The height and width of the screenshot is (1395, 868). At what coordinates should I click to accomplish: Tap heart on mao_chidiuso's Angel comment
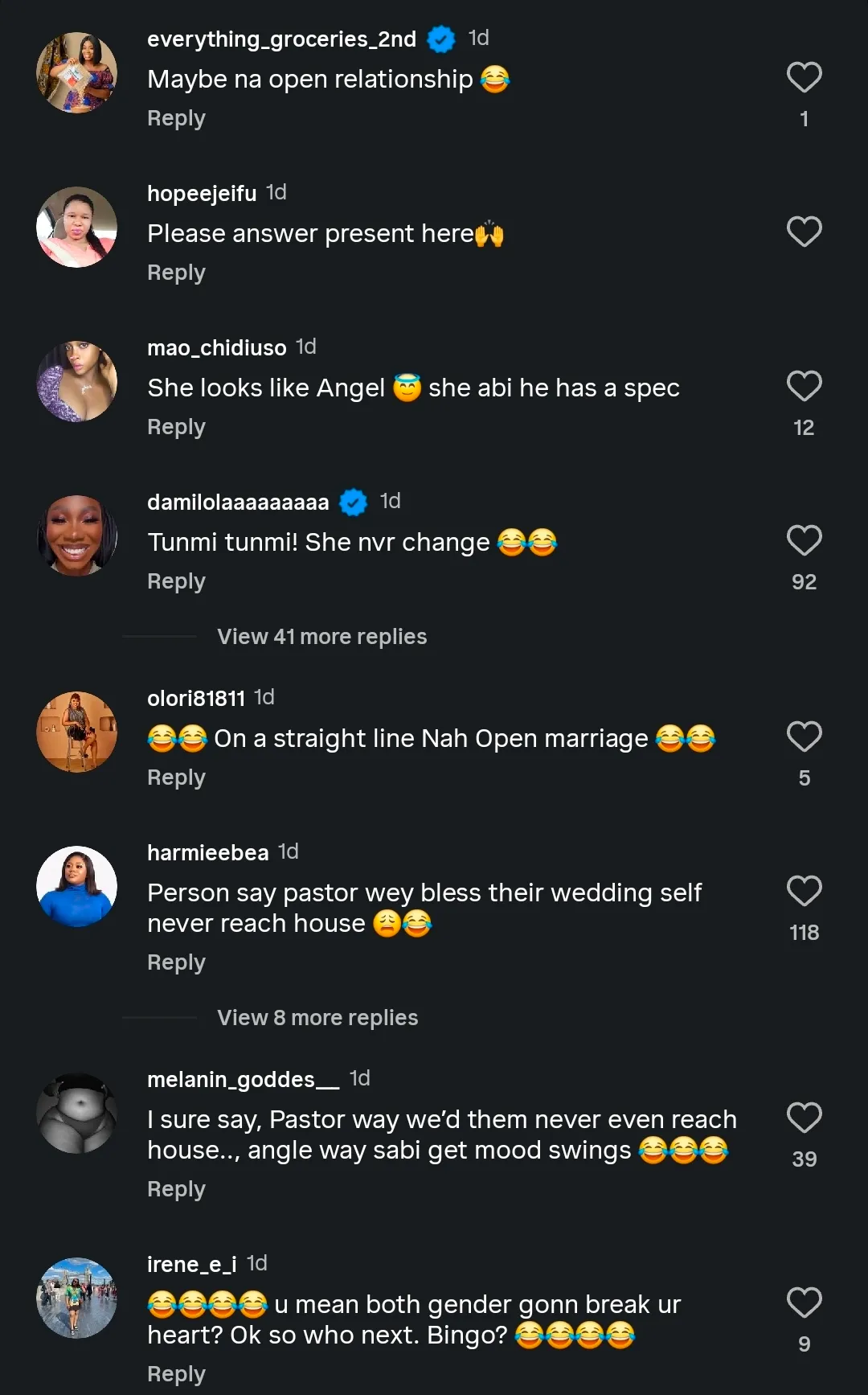click(804, 387)
